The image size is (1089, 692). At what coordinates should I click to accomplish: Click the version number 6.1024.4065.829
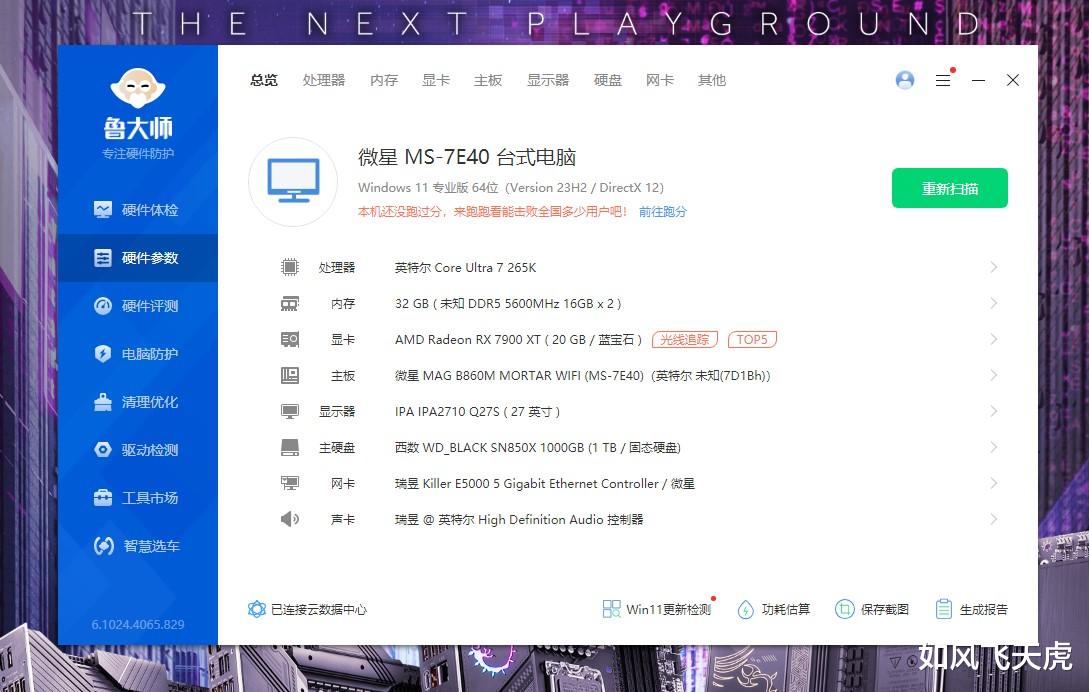tap(138, 625)
